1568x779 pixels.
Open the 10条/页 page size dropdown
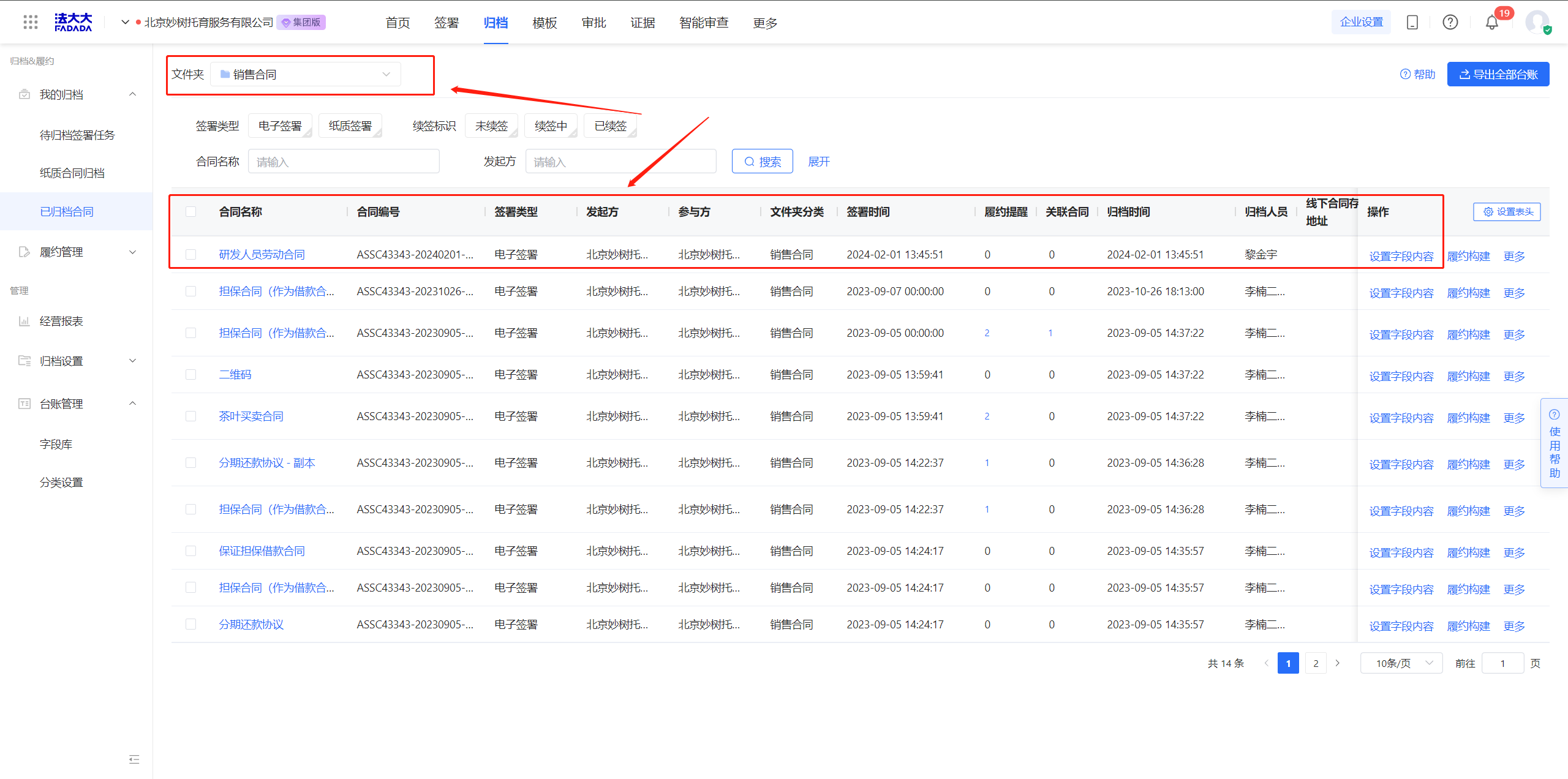(x=1401, y=663)
